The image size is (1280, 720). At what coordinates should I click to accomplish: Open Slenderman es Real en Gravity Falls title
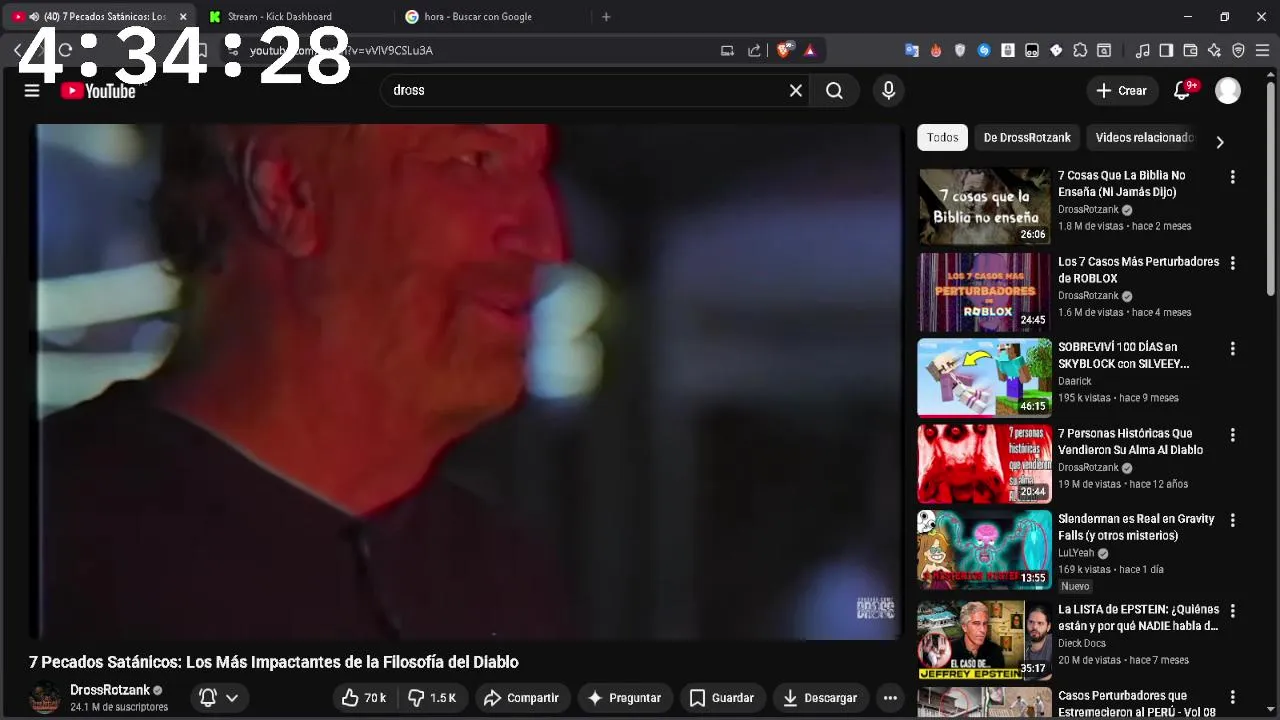click(1136, 527)
